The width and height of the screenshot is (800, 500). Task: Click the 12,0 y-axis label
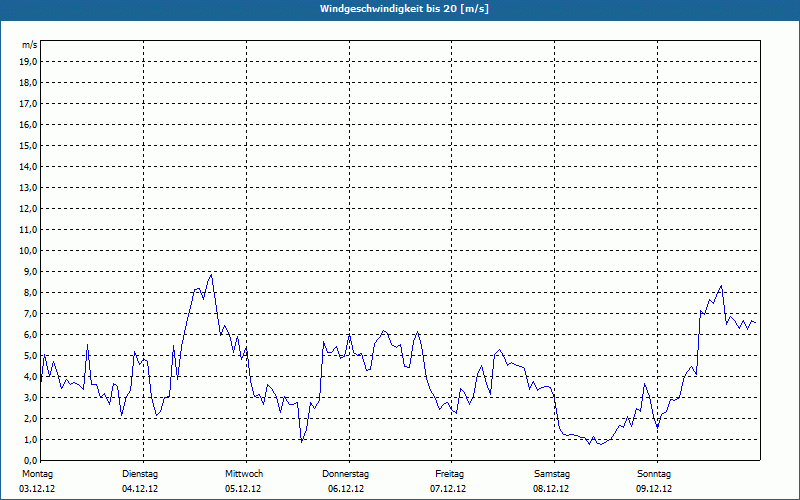(28, 209)
